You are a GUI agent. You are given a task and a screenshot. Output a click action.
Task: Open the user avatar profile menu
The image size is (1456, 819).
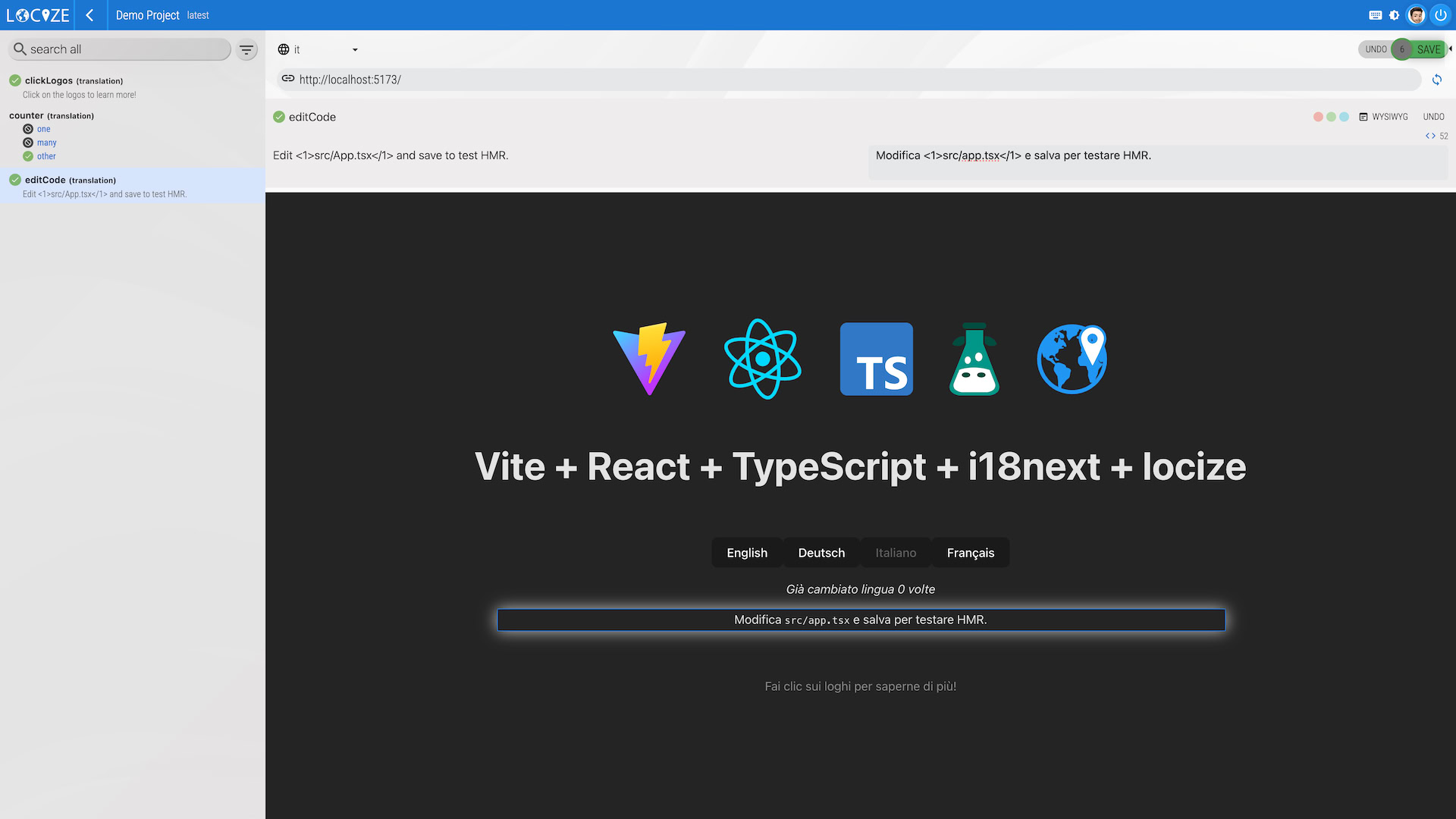click(x=1416, y=15)
